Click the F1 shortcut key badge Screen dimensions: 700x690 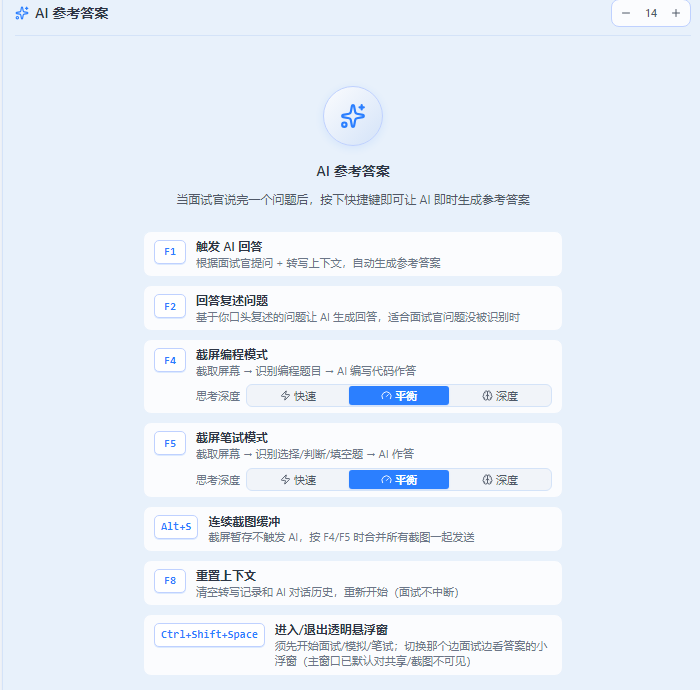coord(170,252)
